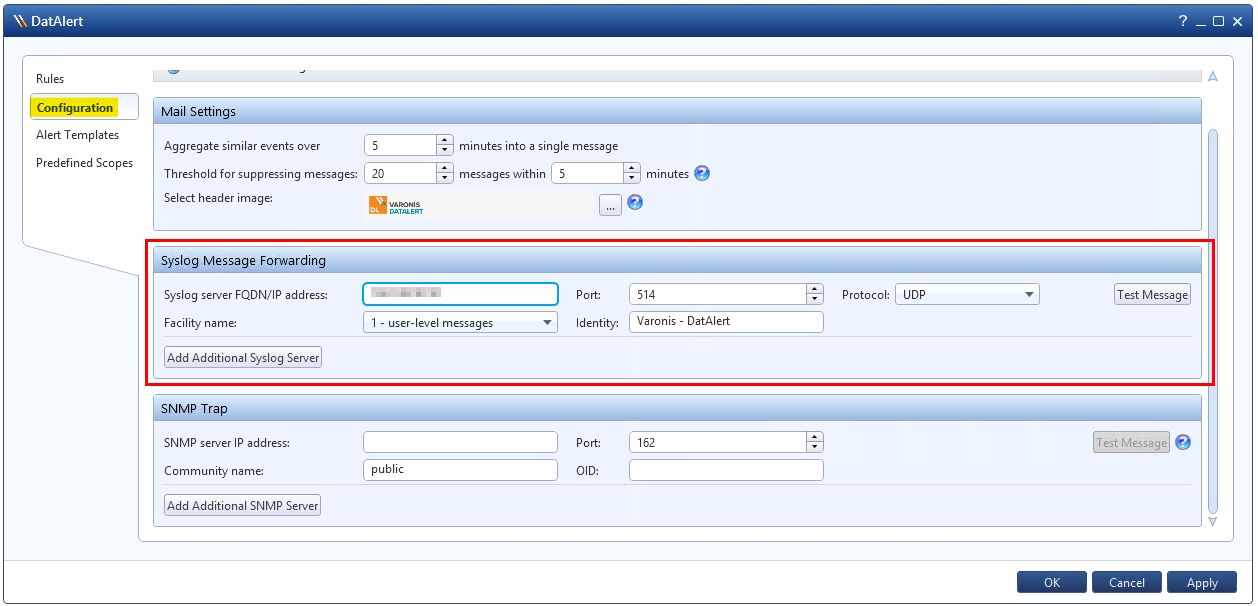Open help for header image selection
The height and width of the screenshot is (606, 1258).
point(634,203)
